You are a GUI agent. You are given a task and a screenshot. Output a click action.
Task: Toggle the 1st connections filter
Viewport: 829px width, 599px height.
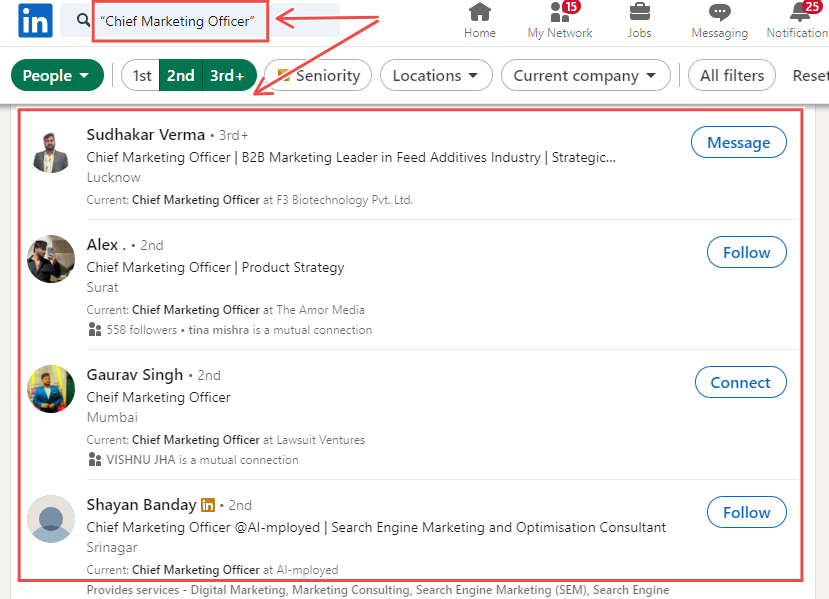[x=141, y=76]
